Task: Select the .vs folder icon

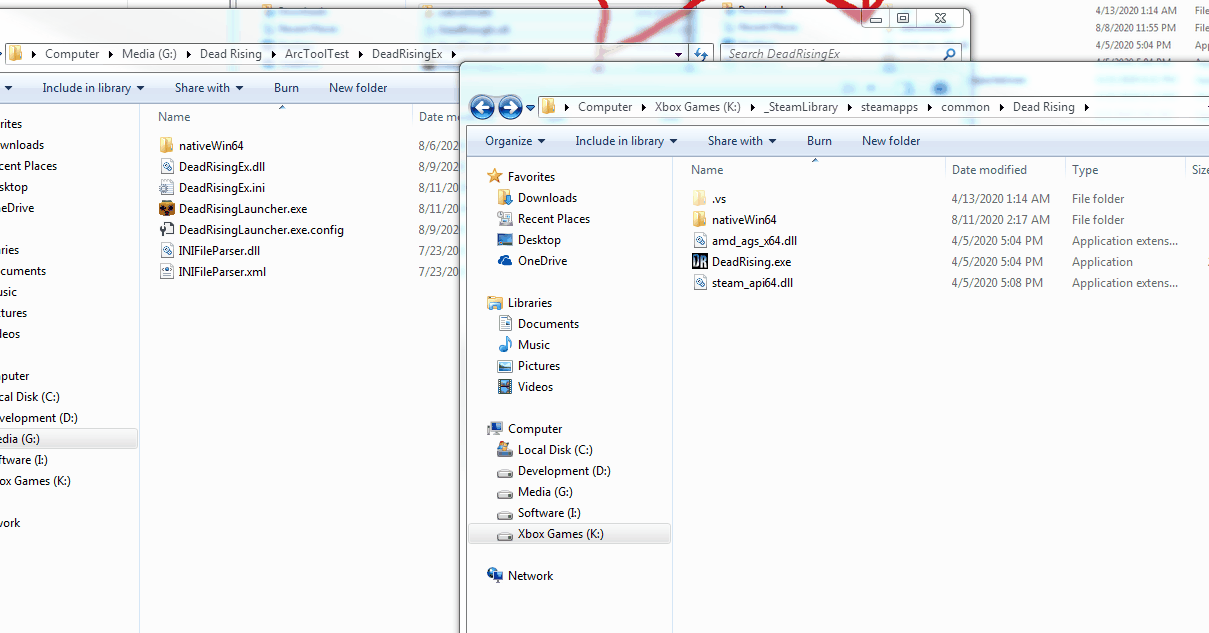Action: 700,199
